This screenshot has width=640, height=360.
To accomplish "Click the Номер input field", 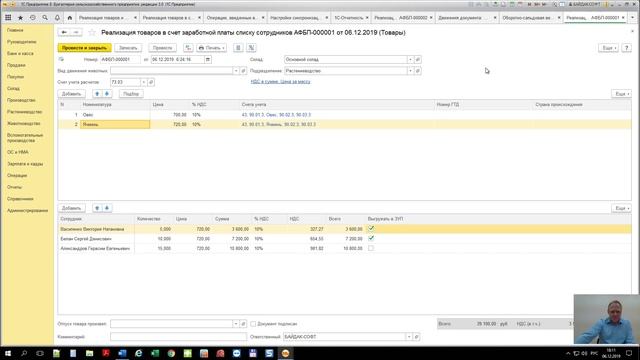I will click(x=120, y=60).
